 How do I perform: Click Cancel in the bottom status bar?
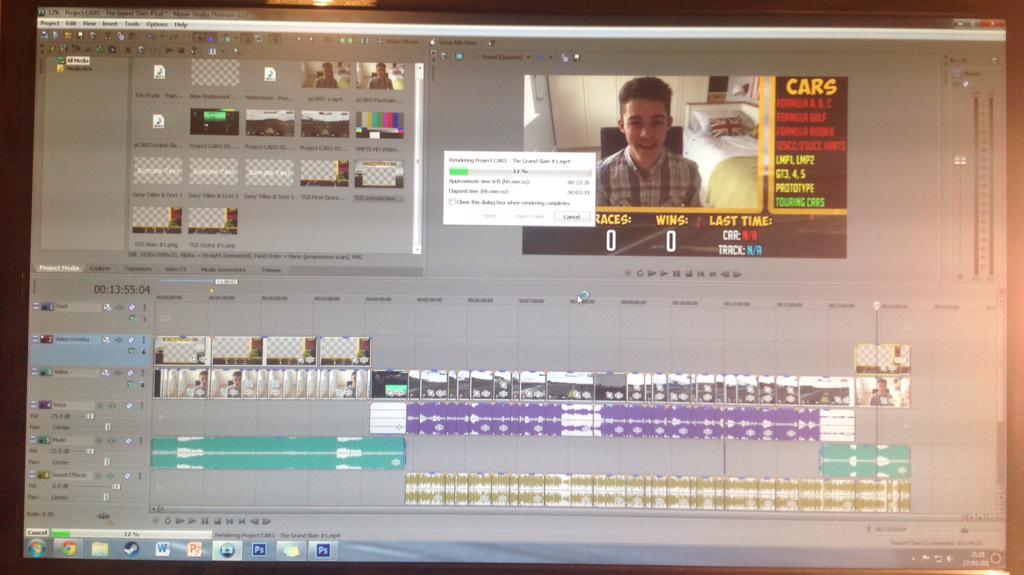[37, 533]
